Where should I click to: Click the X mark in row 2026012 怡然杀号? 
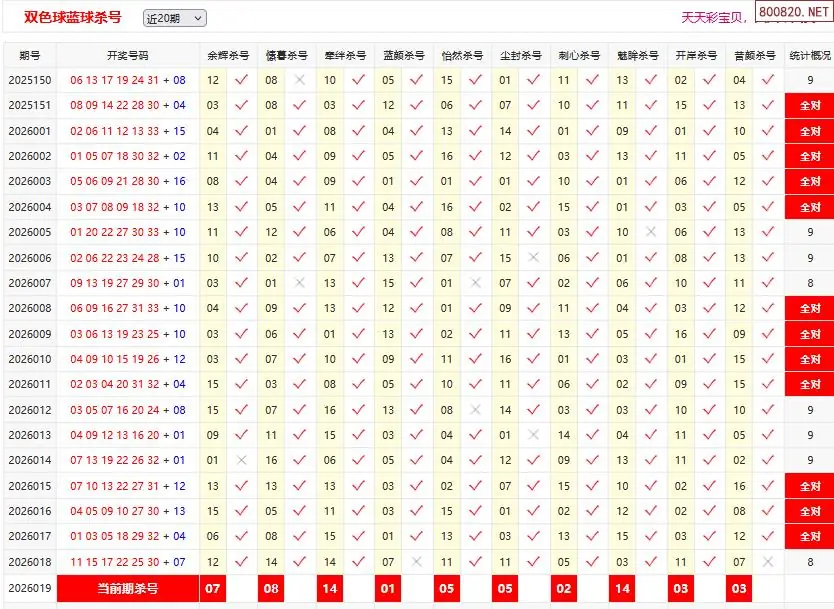[475, 410]
